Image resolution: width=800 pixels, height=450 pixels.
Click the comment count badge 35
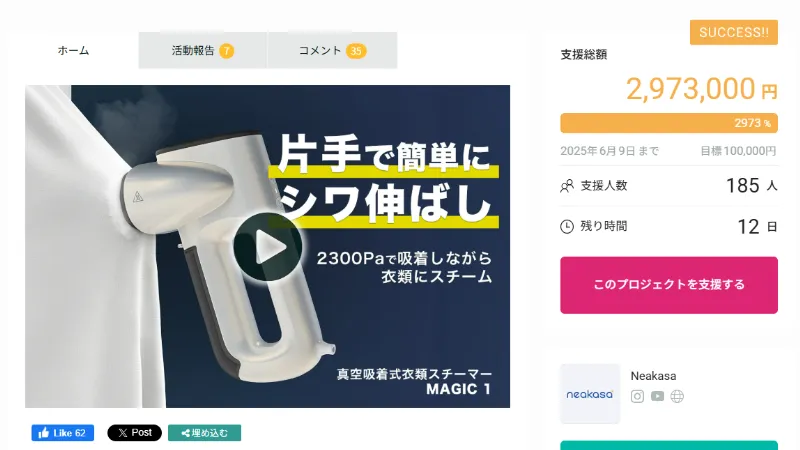(x=356, y=51)
